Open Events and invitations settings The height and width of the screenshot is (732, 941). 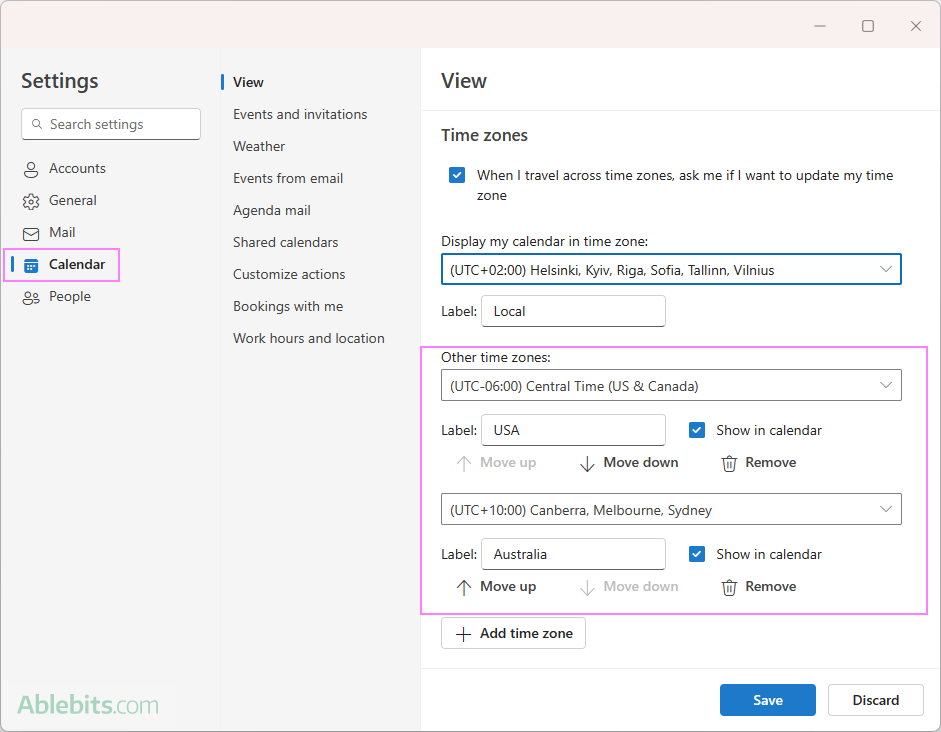point(300,114)
